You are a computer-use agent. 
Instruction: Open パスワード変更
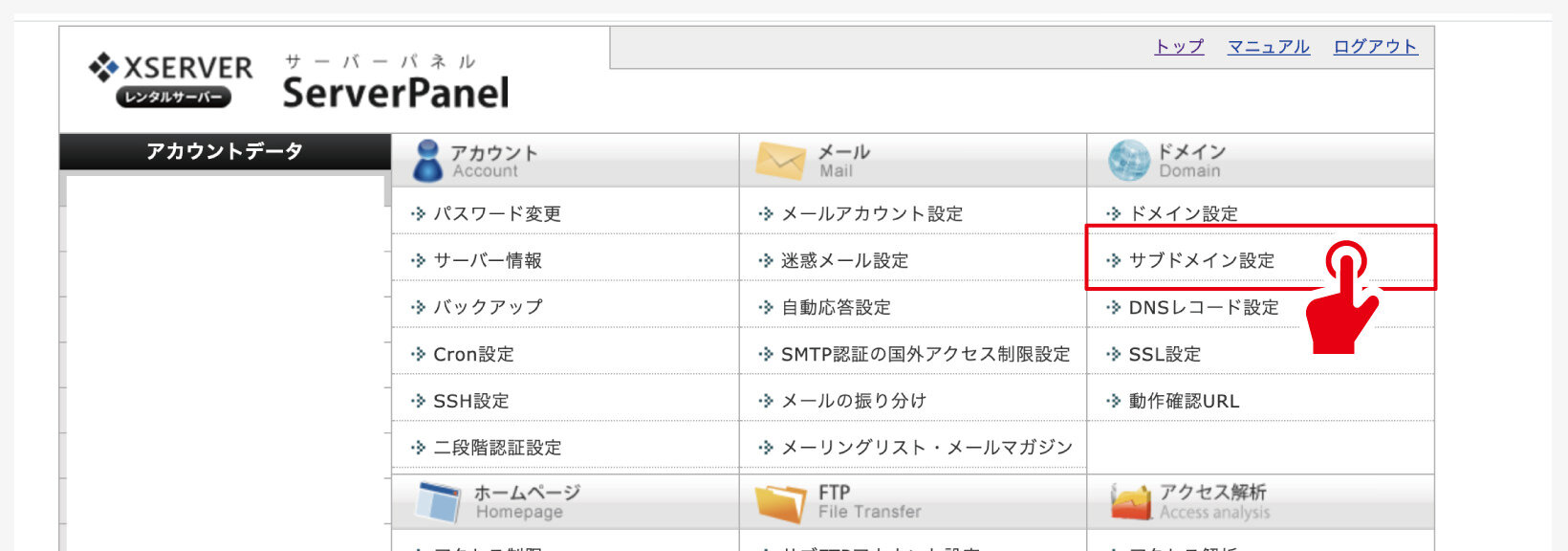pyautogui.click(x=496, y=214)
